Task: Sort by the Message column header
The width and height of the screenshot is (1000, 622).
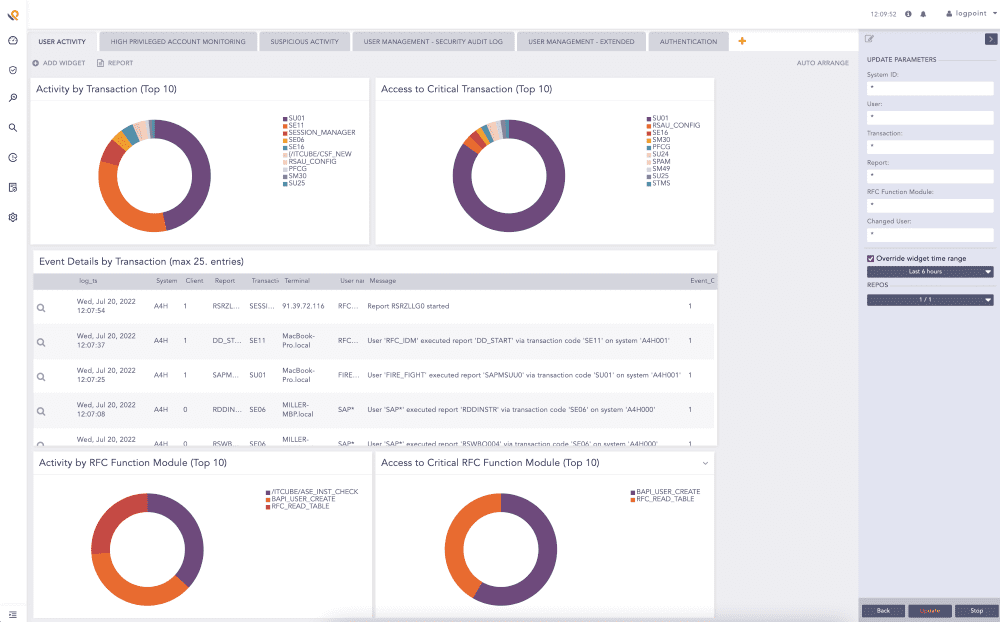Action: tap(383, 281)
